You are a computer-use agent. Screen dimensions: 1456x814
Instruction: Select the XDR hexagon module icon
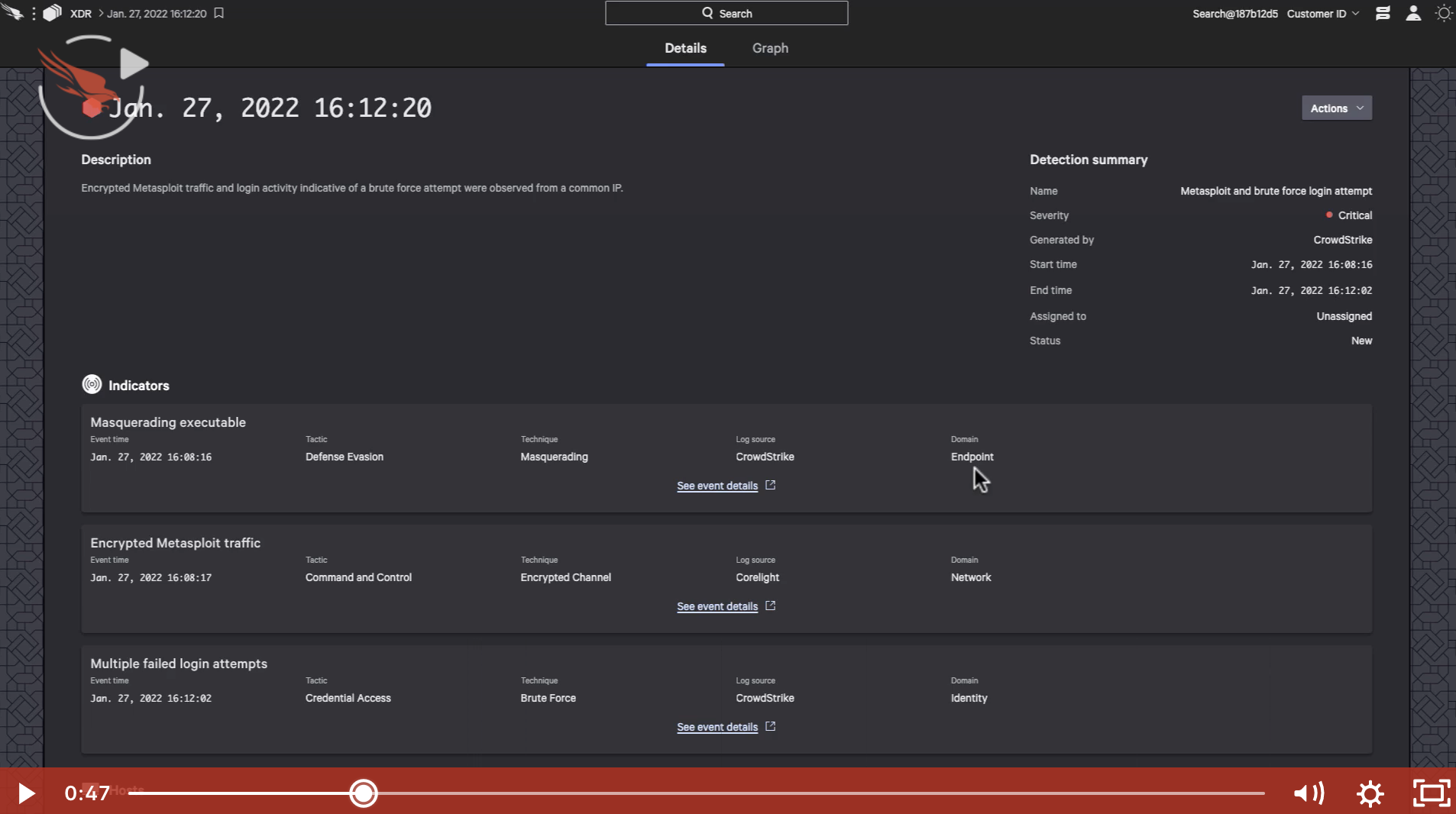pyautogui.click(x=52, y=13)
